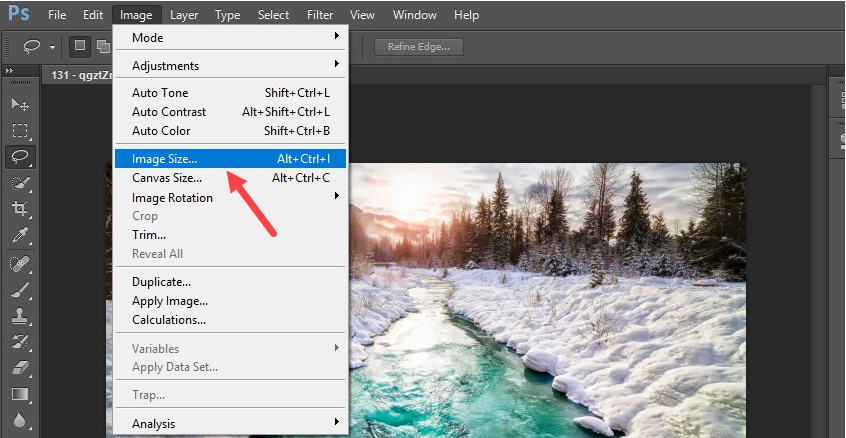Image resolution: width=846 pixels, height=438 pixels.
Task: Select the Gradient tool
Action: (19, 393)
